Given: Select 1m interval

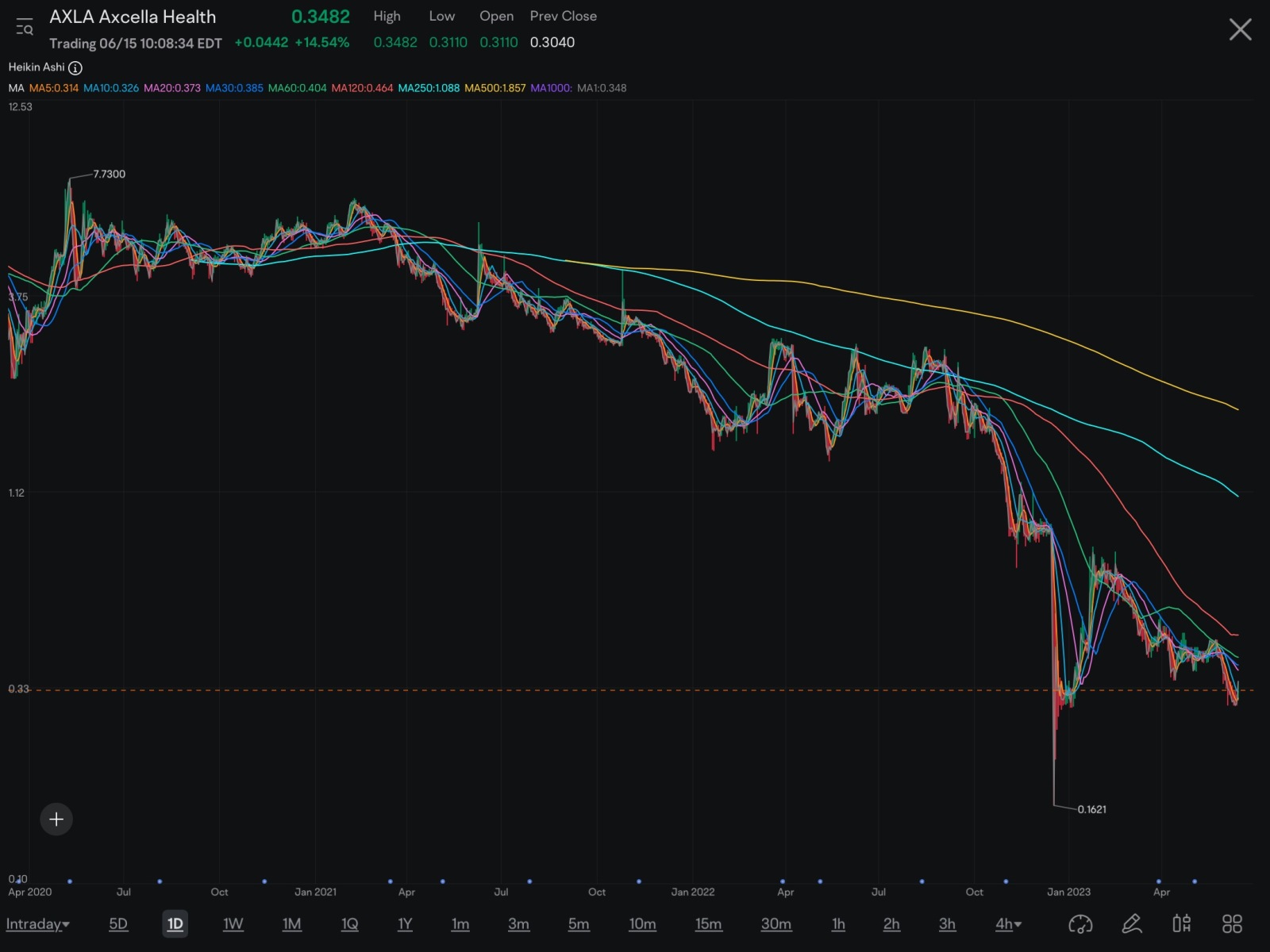Looking at the screenshot, I should [460, 924].
